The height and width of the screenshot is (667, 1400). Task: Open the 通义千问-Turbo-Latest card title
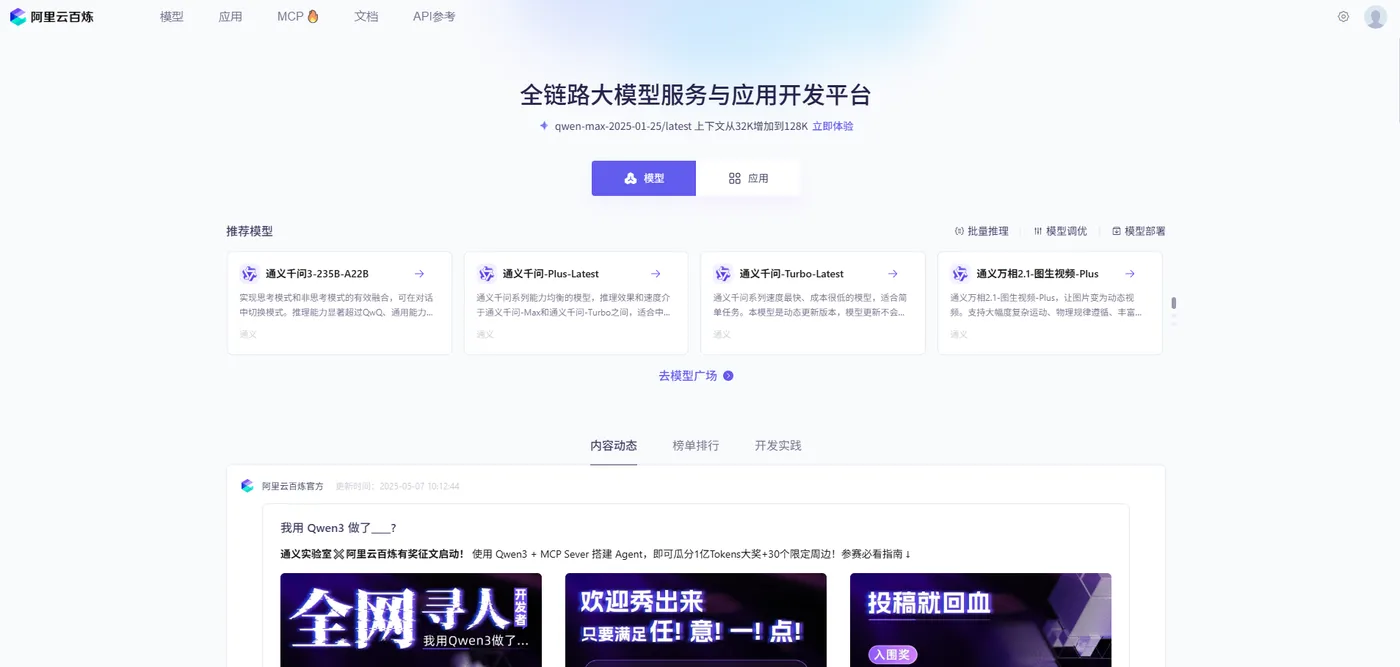(x=791, y=274)
